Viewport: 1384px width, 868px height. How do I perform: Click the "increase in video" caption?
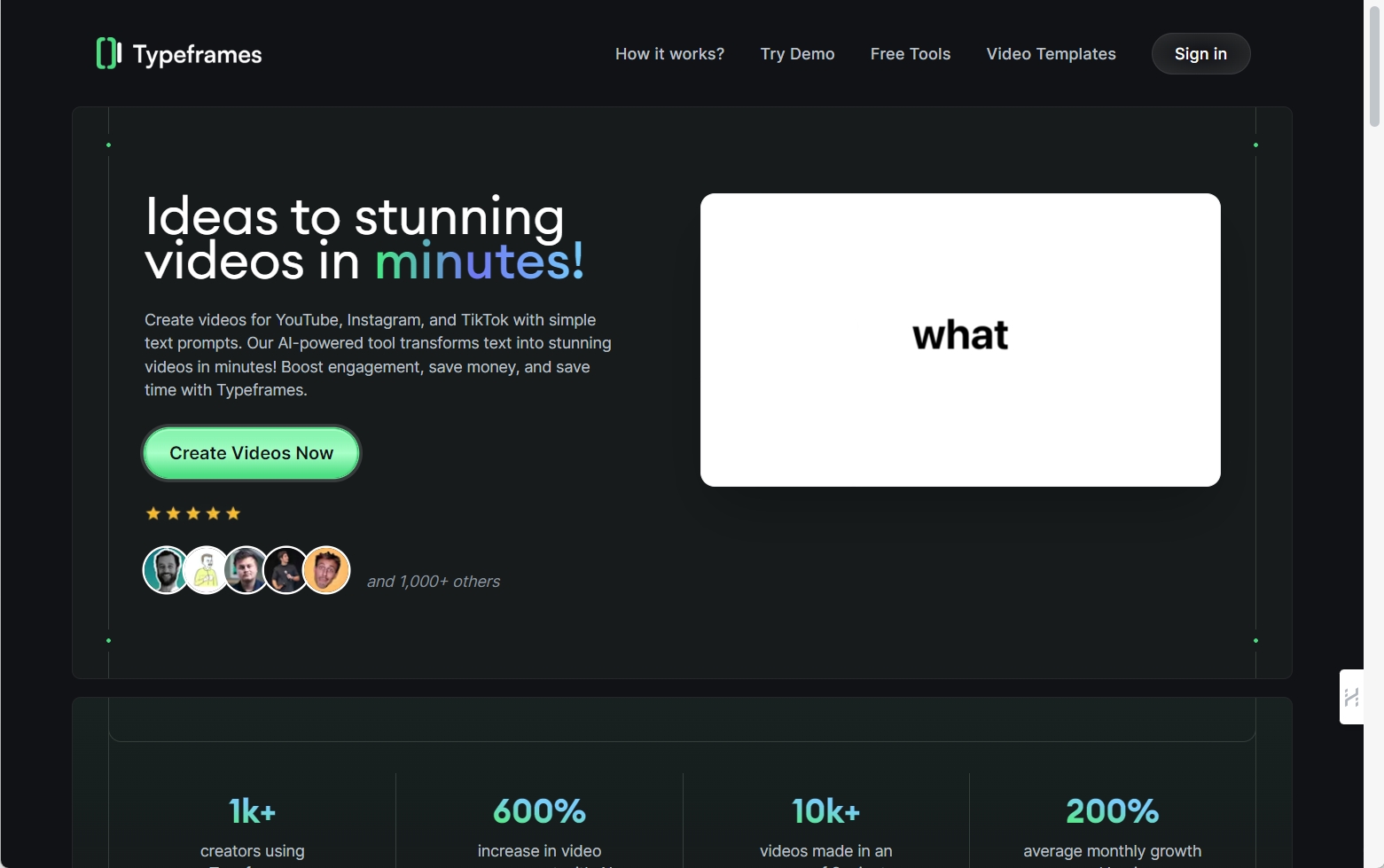539,851
